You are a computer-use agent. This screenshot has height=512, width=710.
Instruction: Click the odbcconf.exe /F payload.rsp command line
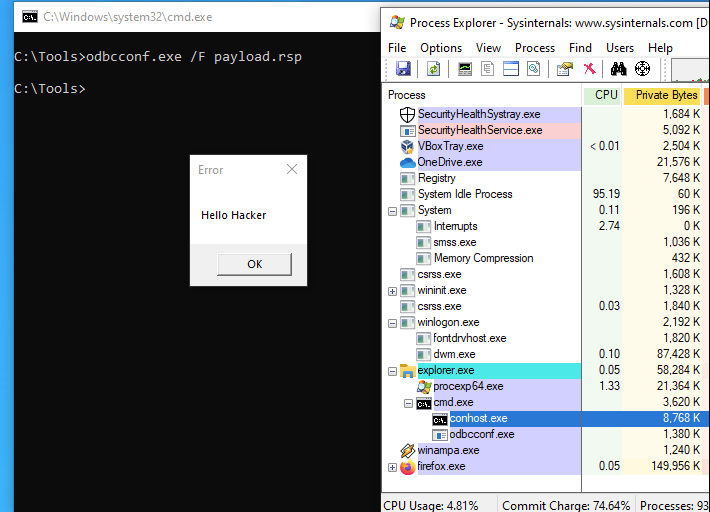pyautogui.click(x=194, y=57)
